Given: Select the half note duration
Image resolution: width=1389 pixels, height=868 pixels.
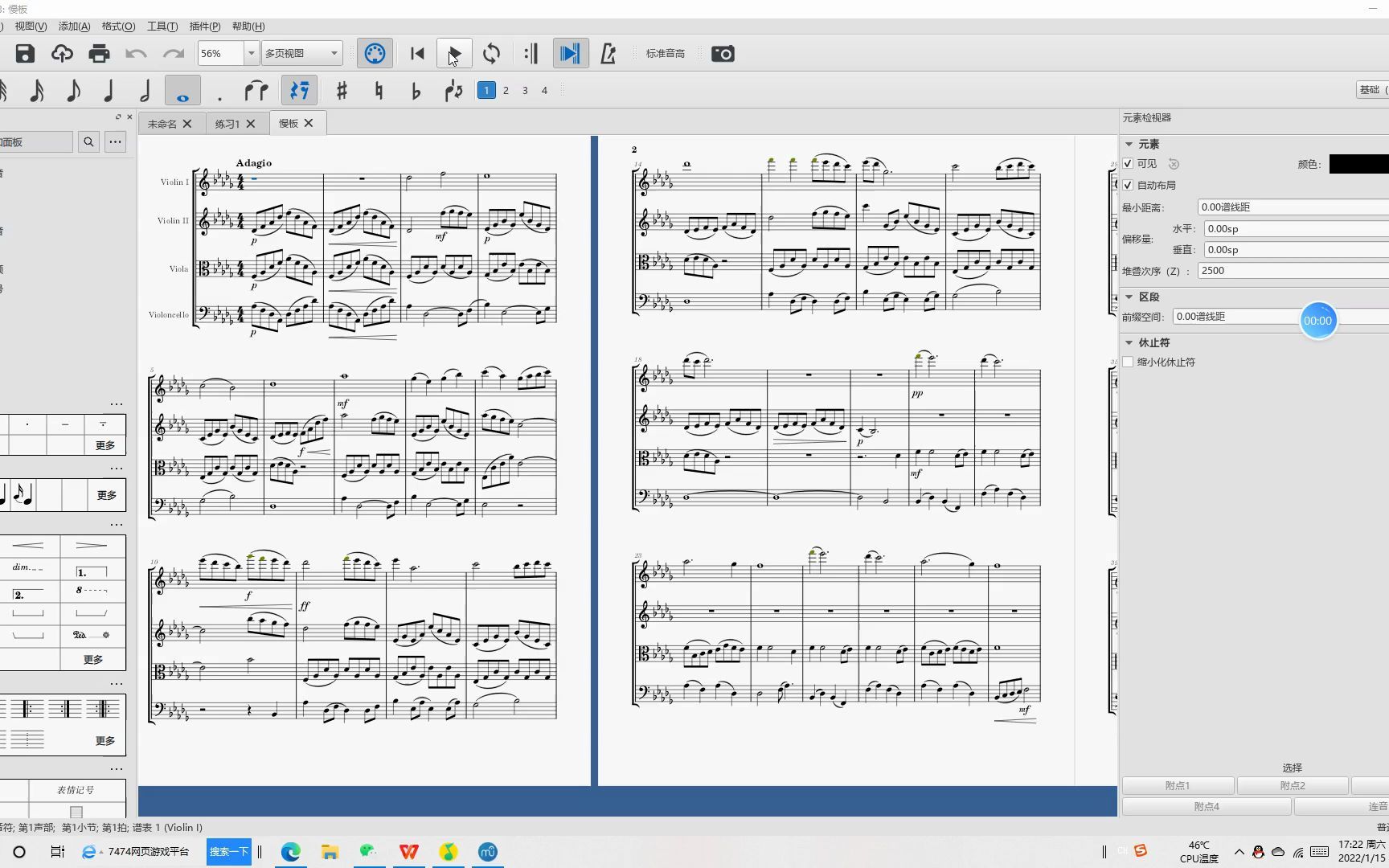Looking at the screenshot, I should pos(145,91).
